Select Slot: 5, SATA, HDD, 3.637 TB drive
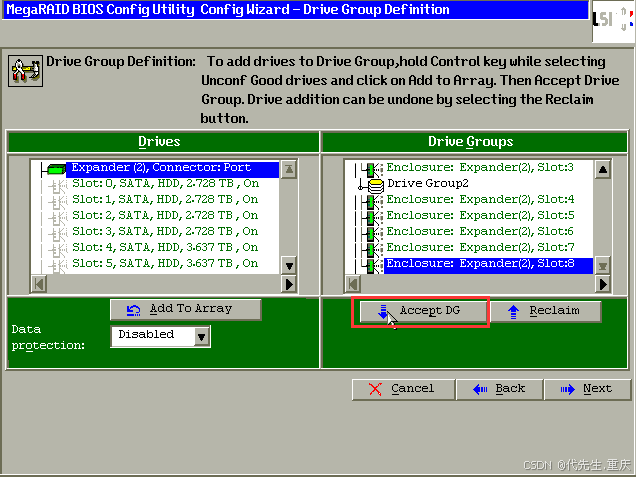 [x=165, y=263]
